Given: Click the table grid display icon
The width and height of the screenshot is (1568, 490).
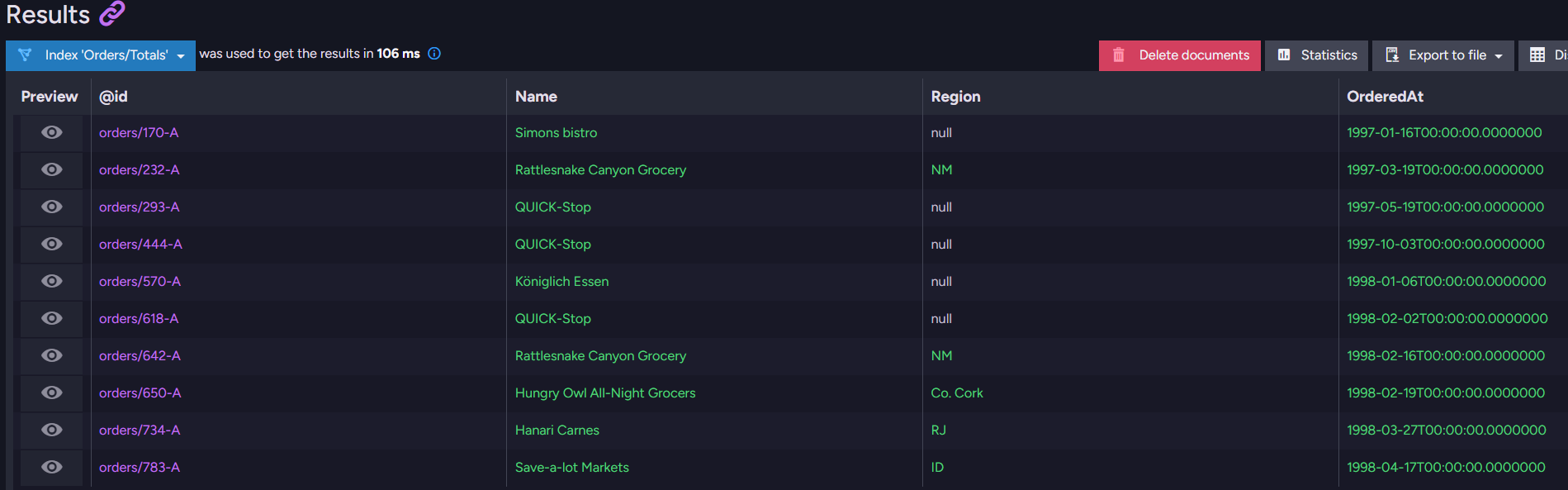Looking at the screenshot, I should pyautogui.click(x=1537, y=55).
